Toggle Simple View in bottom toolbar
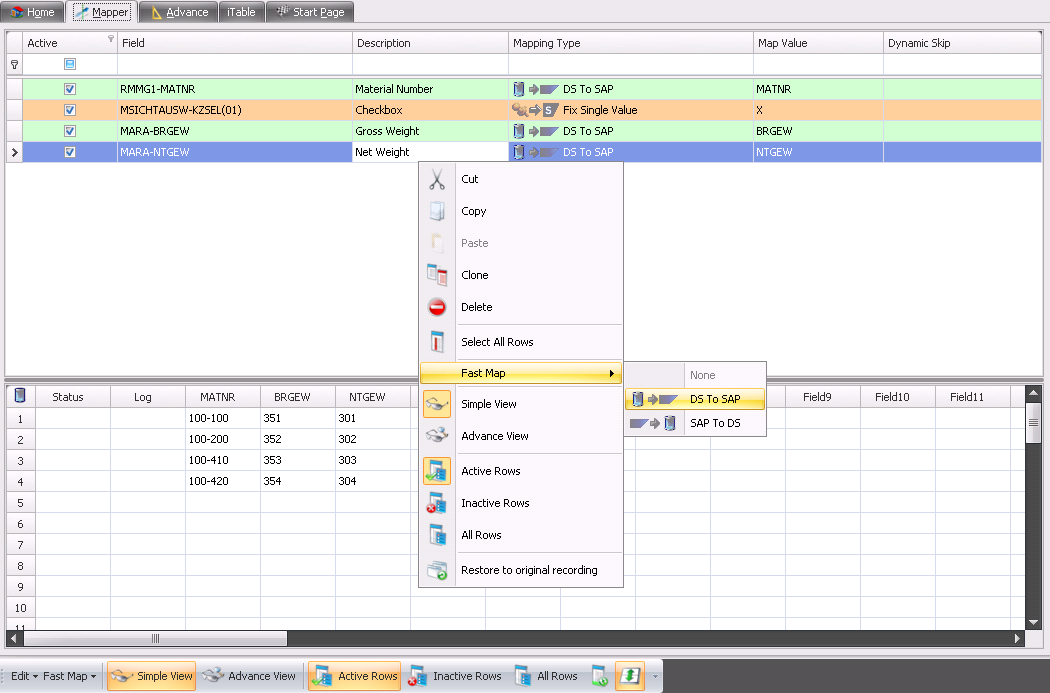Image resolution: width=1050 pixels, height=693 pixels. tap(151, 676)
